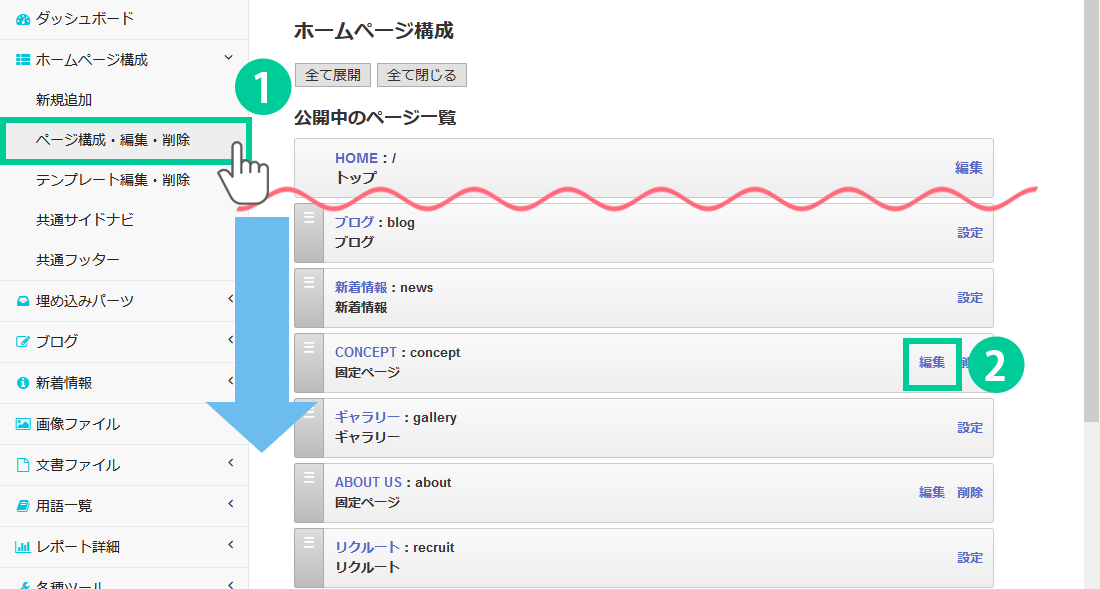Expand the 埋め込みパーツ menu chevron
The image size is (1100, 589).
coord(230,299)
